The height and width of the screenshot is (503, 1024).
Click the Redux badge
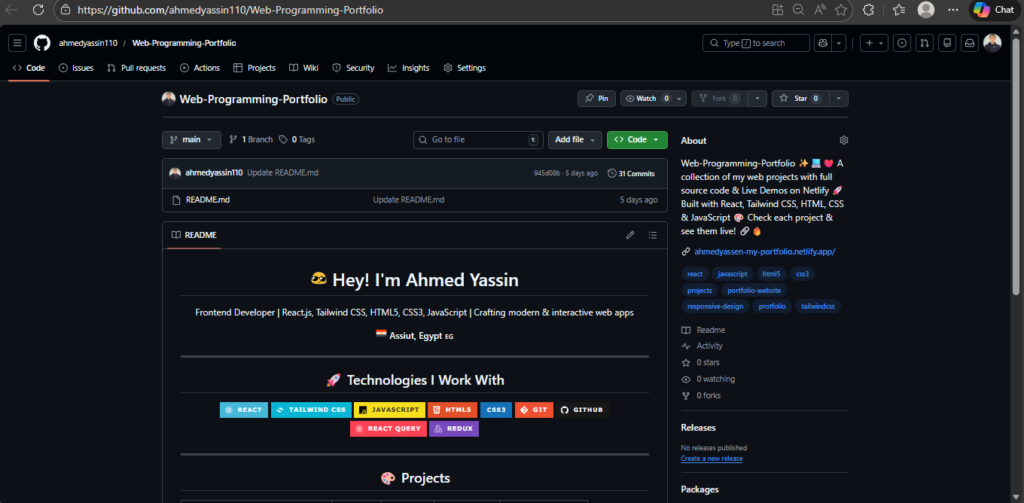click(x=454, y=429)
